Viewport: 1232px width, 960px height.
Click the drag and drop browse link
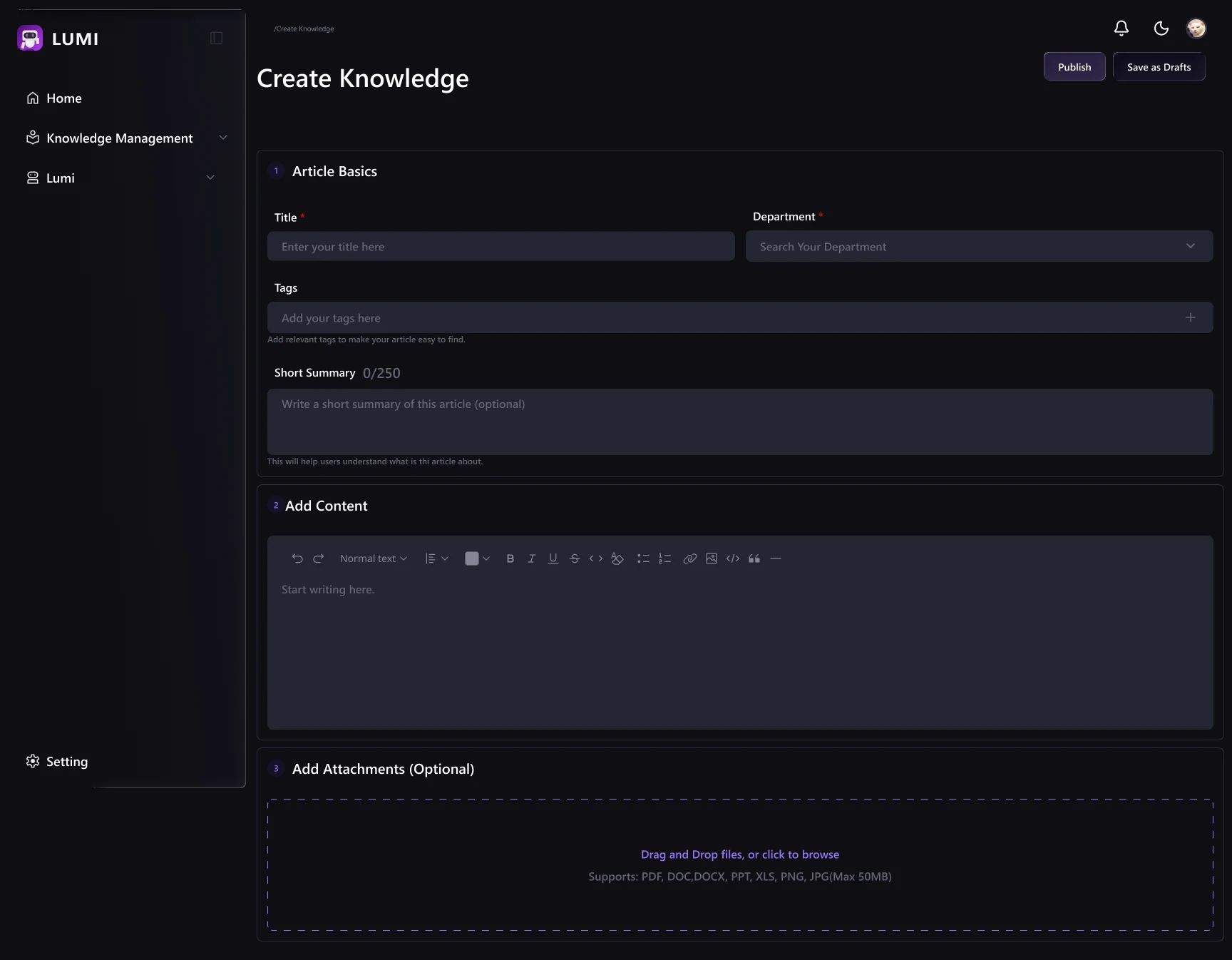coord(739,854)
